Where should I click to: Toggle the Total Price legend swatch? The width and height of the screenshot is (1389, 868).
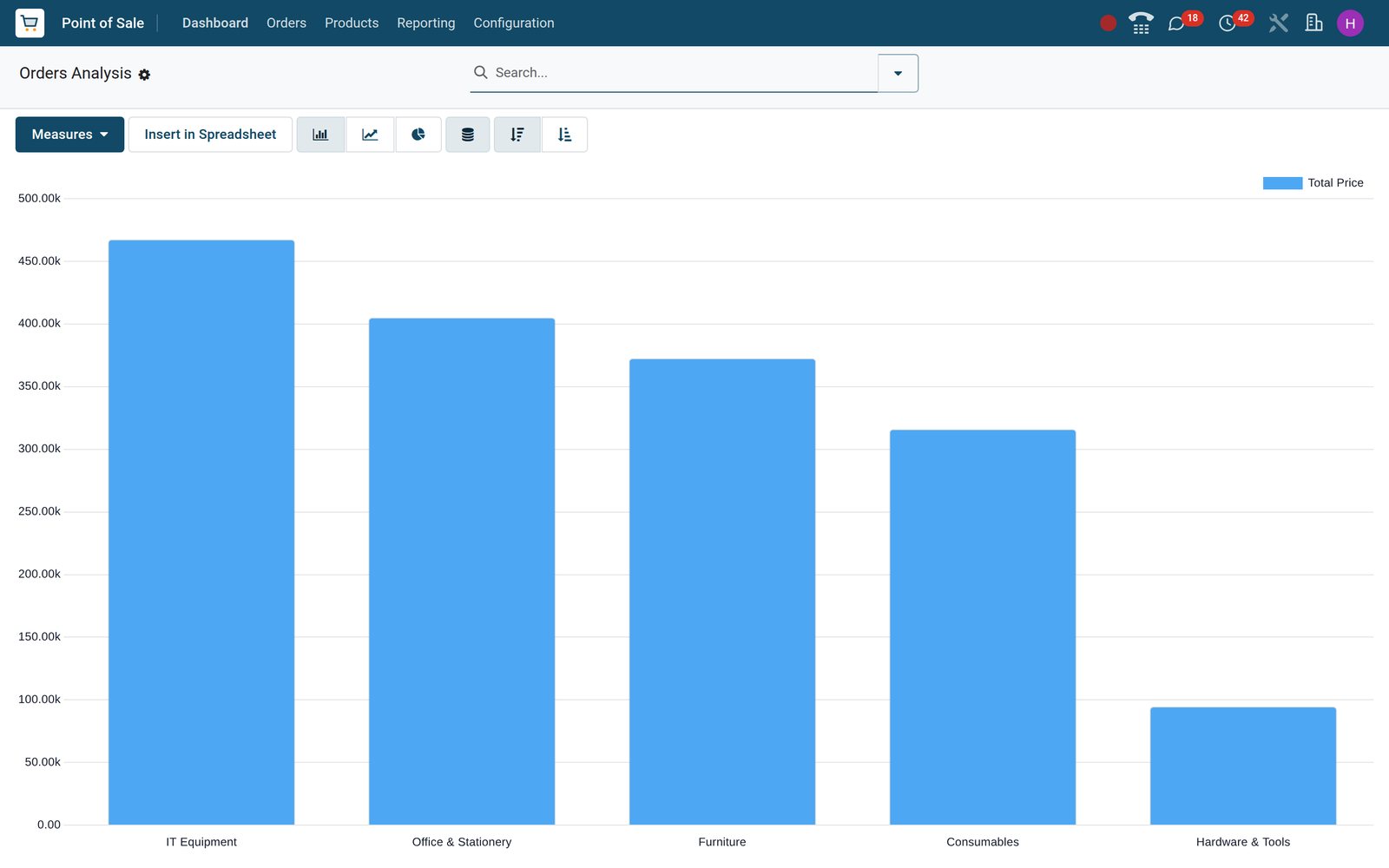(1282, 183)
